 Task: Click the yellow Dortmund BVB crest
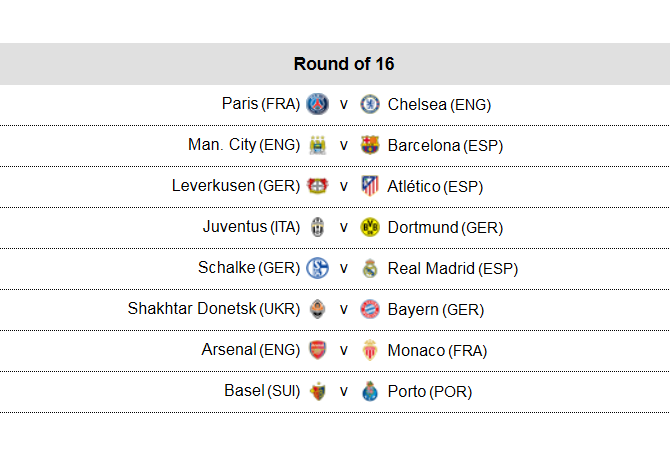[x=370, y=227]
